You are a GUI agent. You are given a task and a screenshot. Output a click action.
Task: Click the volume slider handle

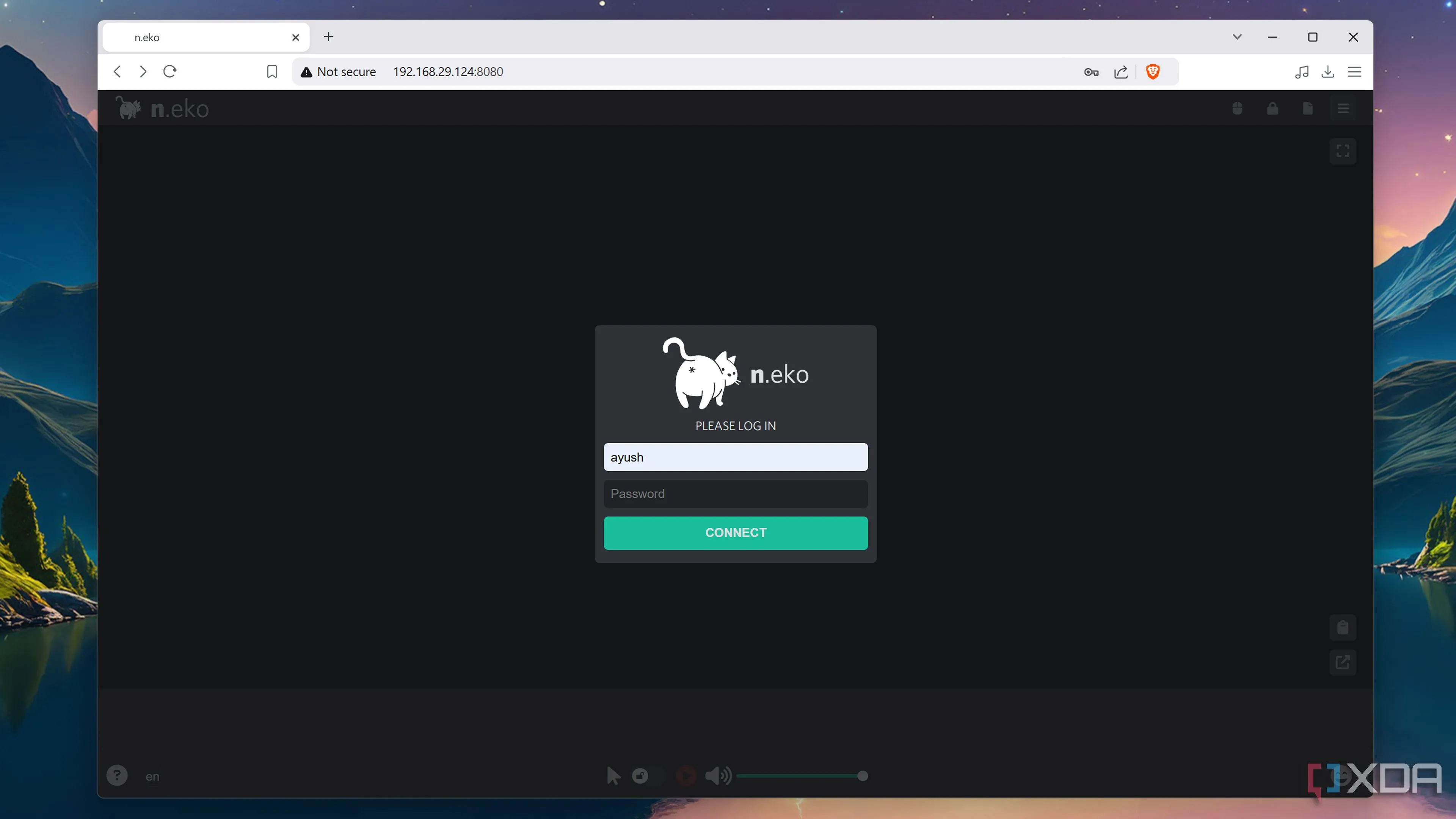(x=863, y=775)
